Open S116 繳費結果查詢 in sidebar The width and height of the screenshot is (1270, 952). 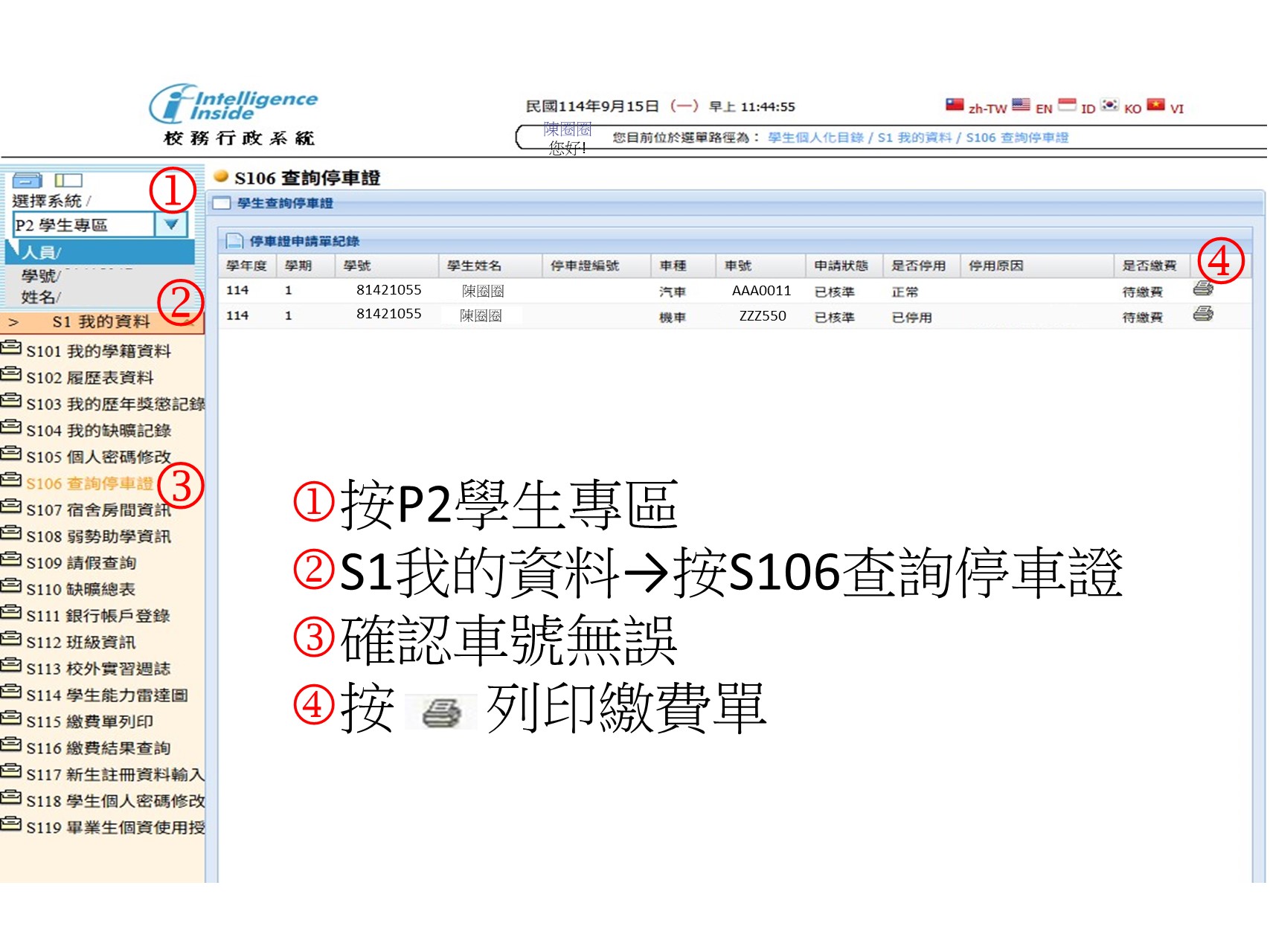98,748
